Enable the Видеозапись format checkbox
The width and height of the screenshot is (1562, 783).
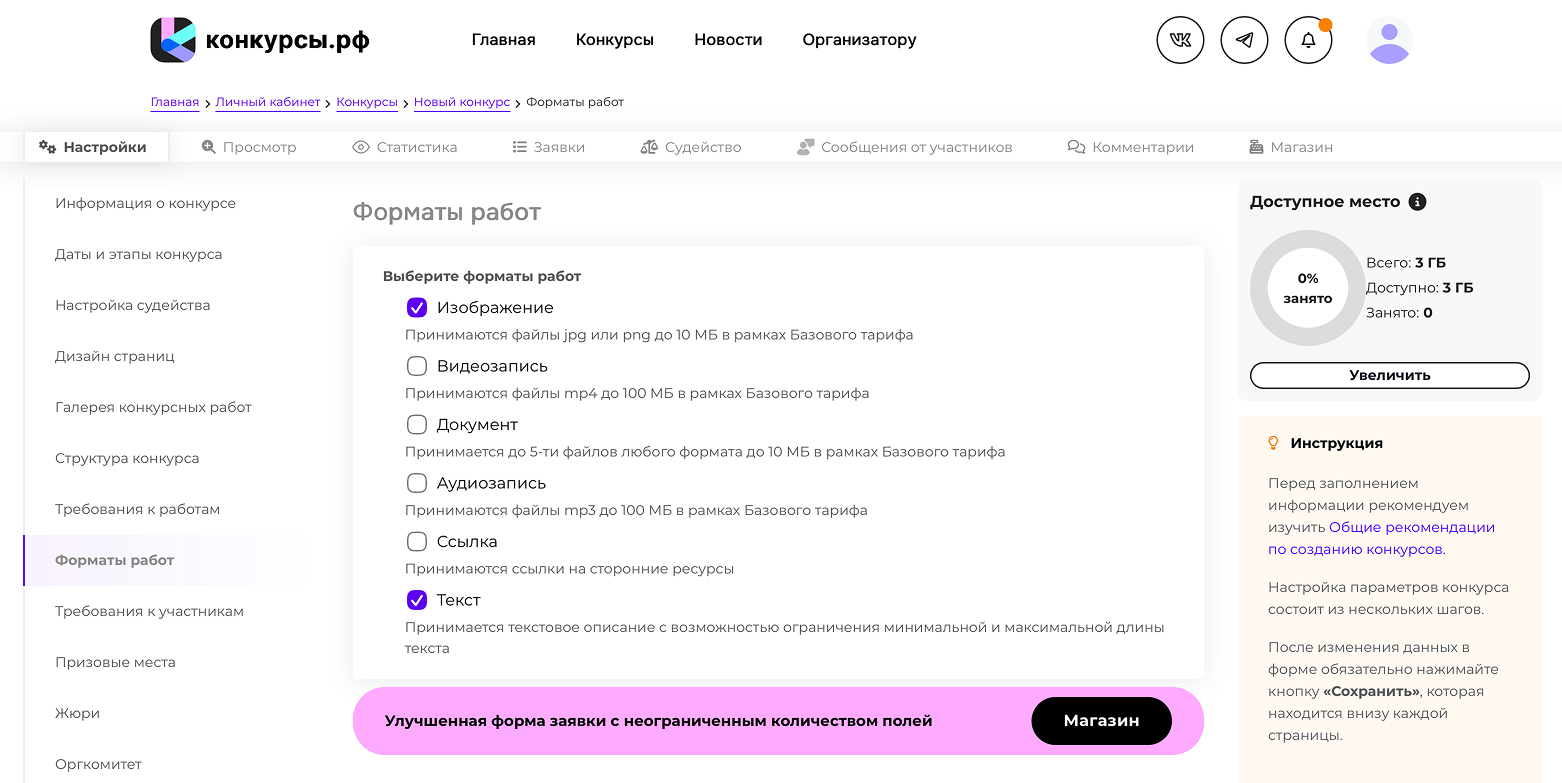(x=417, y=366)
